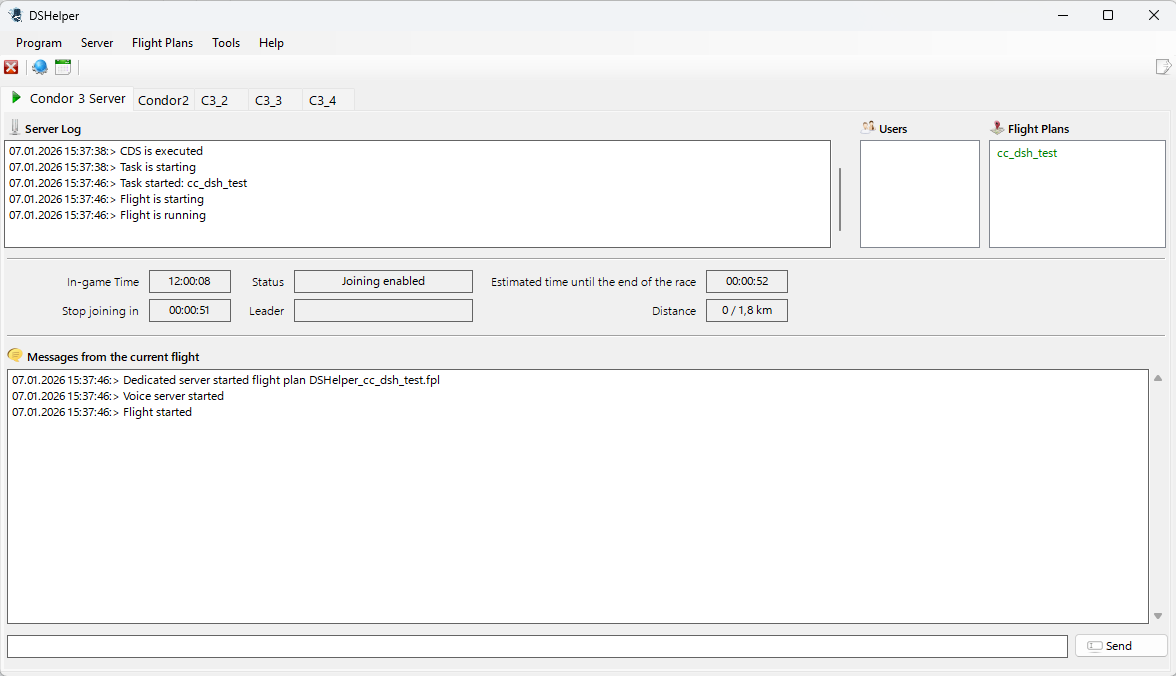
Task: Open the Tools menu
Action: (x=226, y=43)
